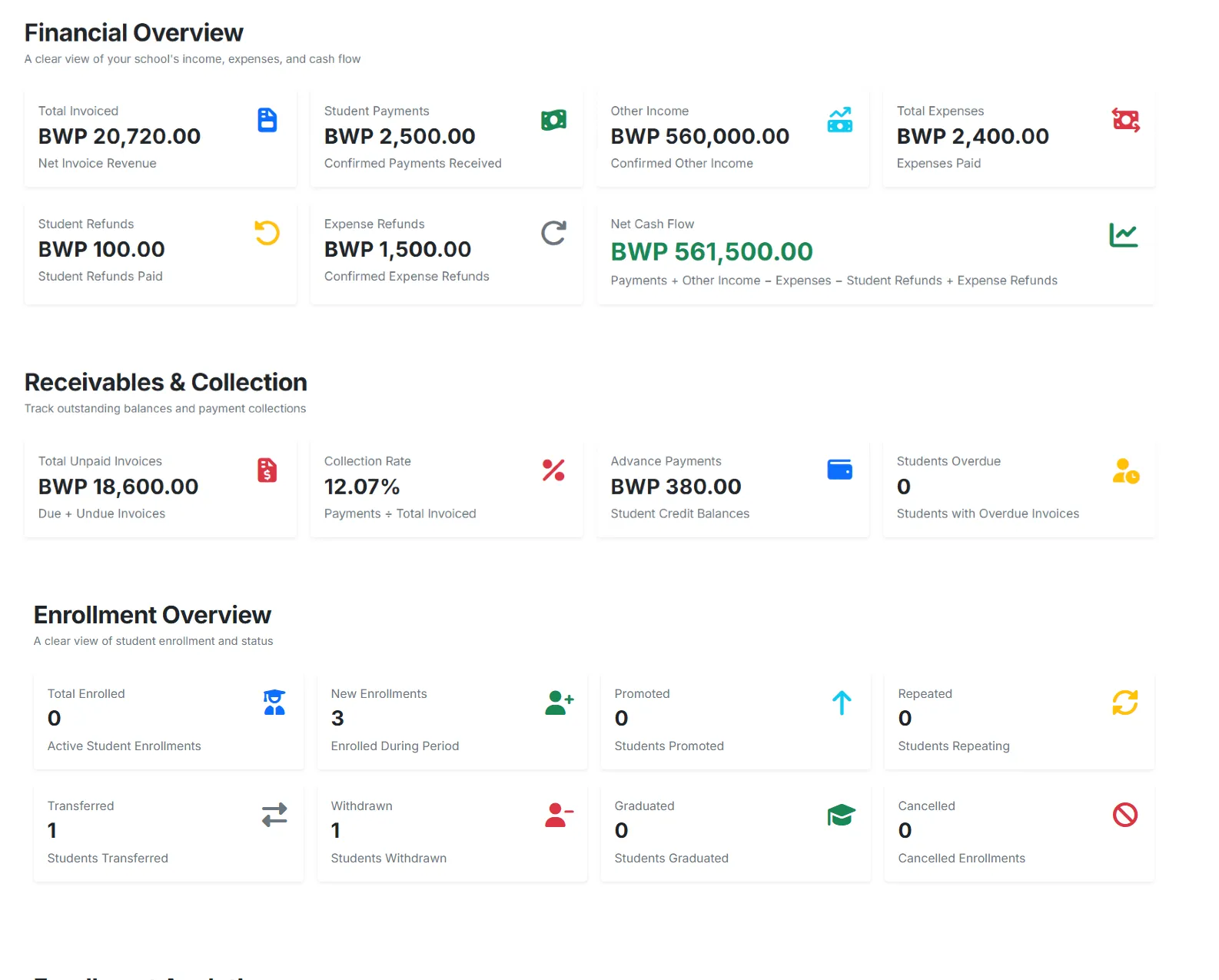Click the 'Confirmed Other Income' caption
The height and width of the screenshot is (980, 1219).
coord(682,163)
